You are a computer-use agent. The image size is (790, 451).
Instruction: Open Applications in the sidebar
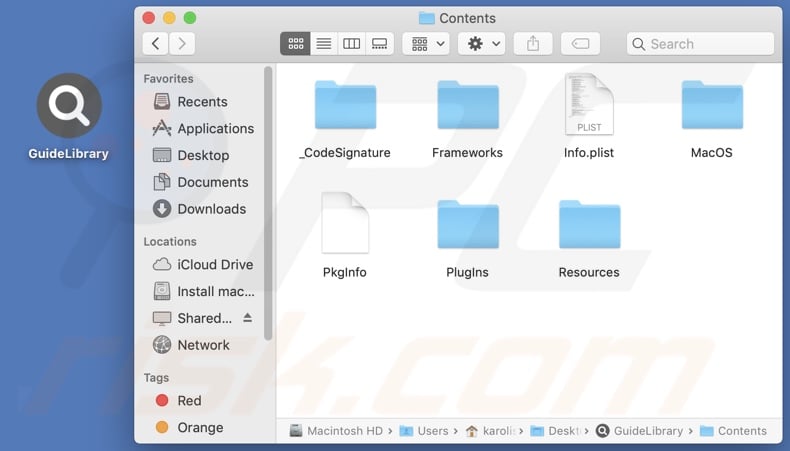203,128
